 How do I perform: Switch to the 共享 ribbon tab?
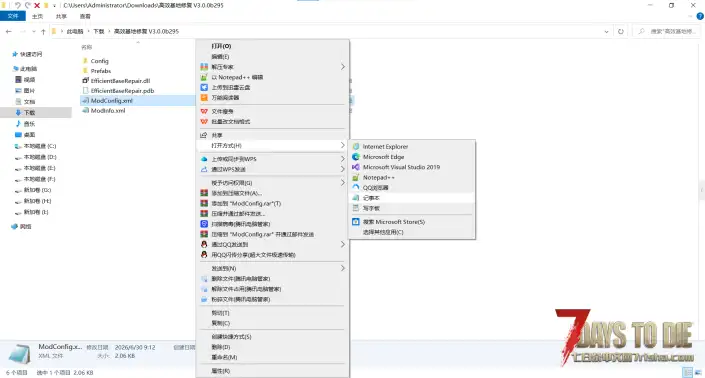click(x=61, y=16)
